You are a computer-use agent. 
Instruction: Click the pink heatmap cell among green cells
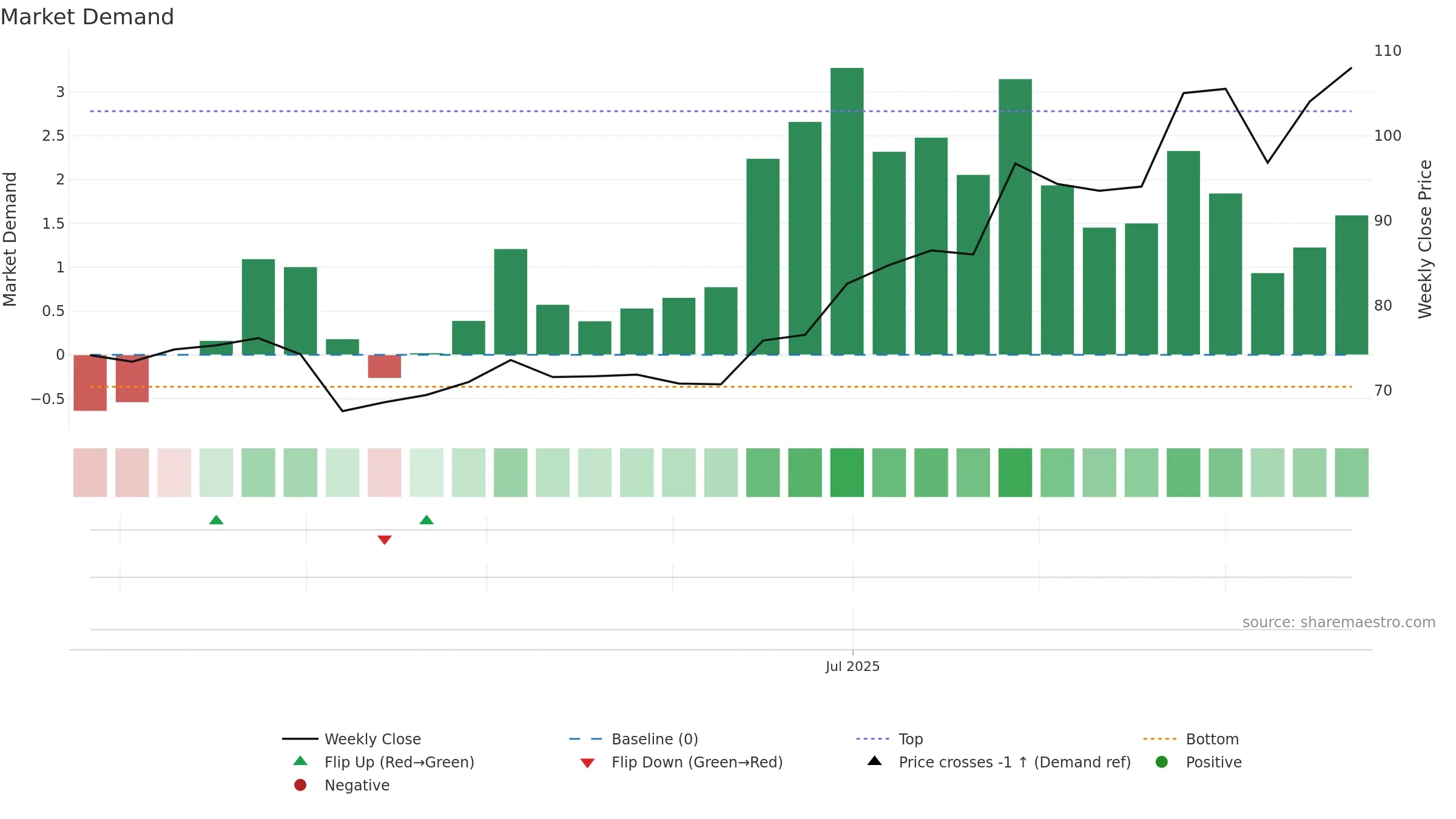pyautogui.click(x=385, y=473)
